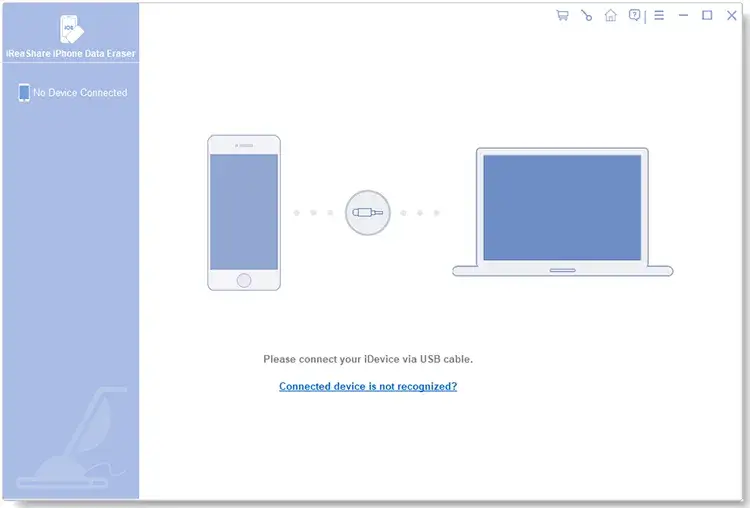Viewport: 750px width, 508px height.
Task: Click the phone icon in sidebar
Action: [x=24, y=93]
